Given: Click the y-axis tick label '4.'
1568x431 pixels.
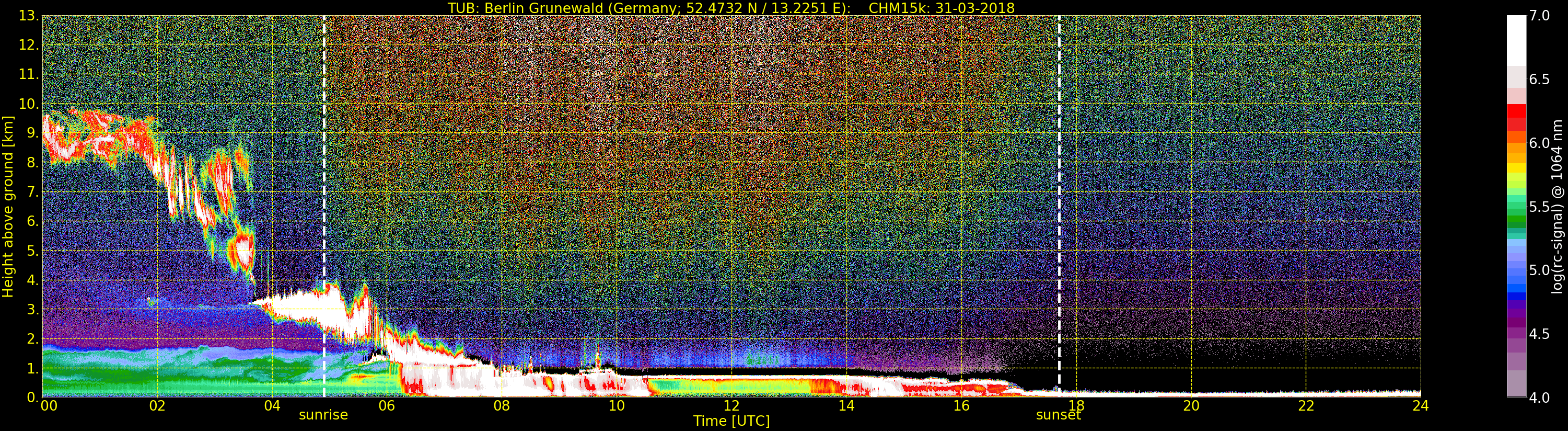Looking at the screenshot, I should (x=32, y=280).
